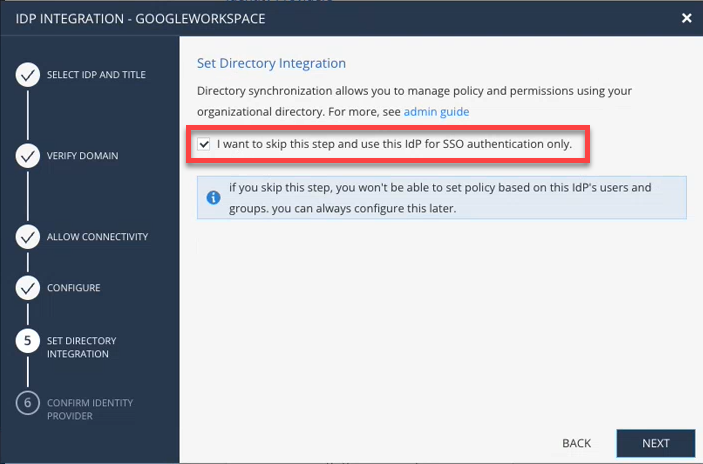The width and height of the screenshot is (703, 464).
Task: Click the blue info icon in the notice
Action: pyautogui.click(x=213, y=197)
